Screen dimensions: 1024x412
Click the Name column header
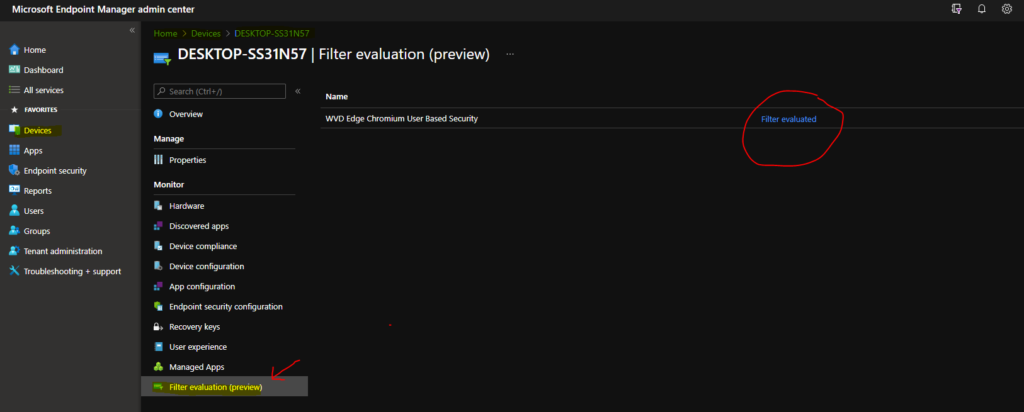[336, 97]
